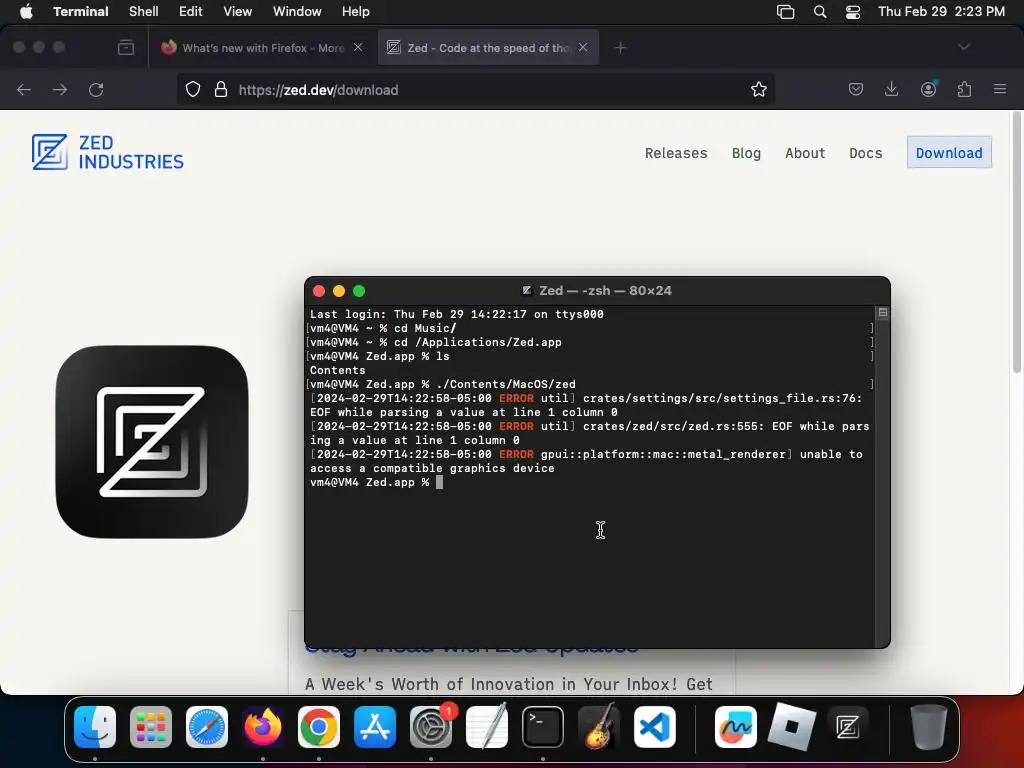Open Firefox View tab icon
The height and width of the screenshot is (768, 1024).
coord(126,48)
